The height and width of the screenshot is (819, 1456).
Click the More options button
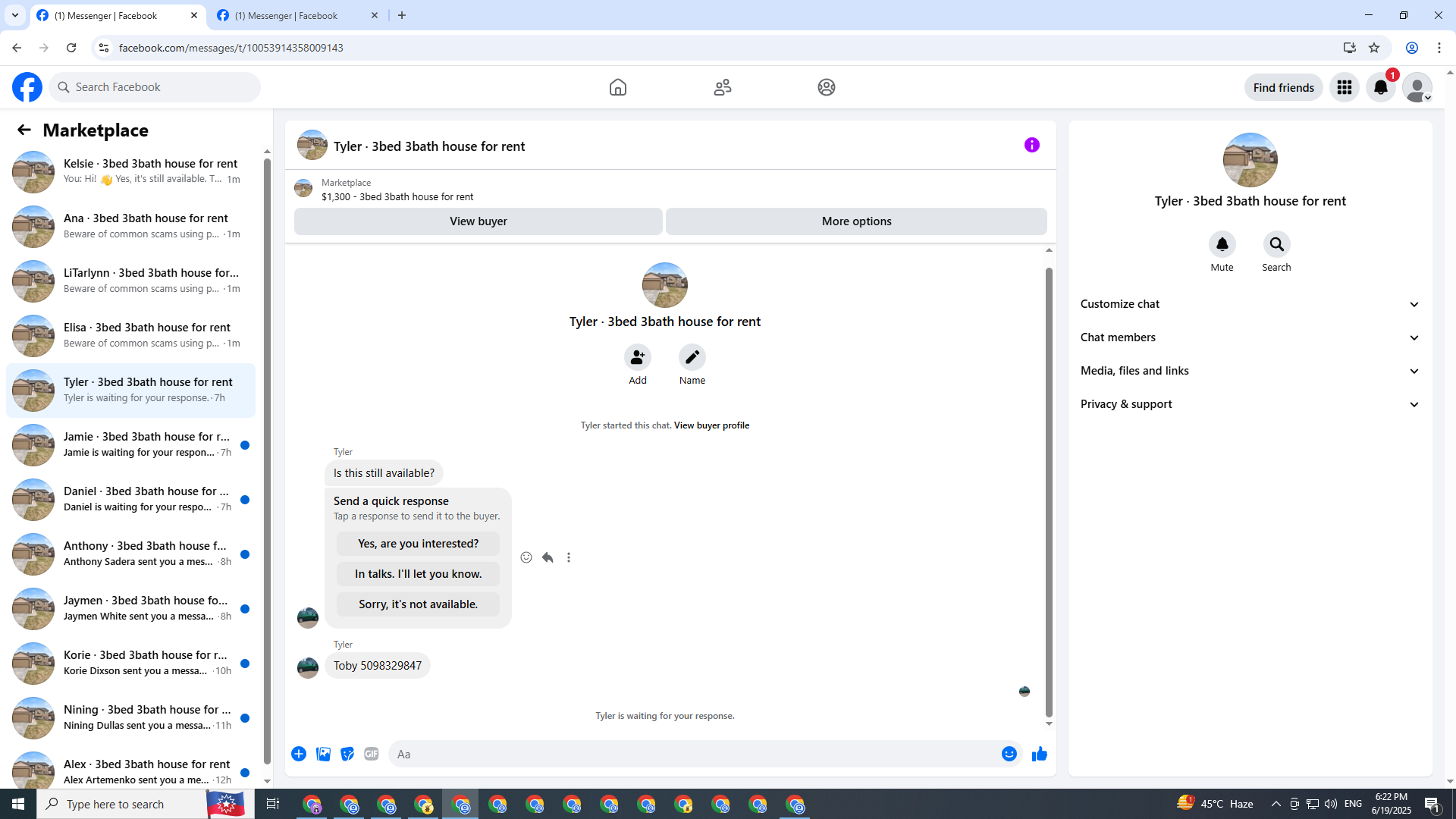coord(857,221)
